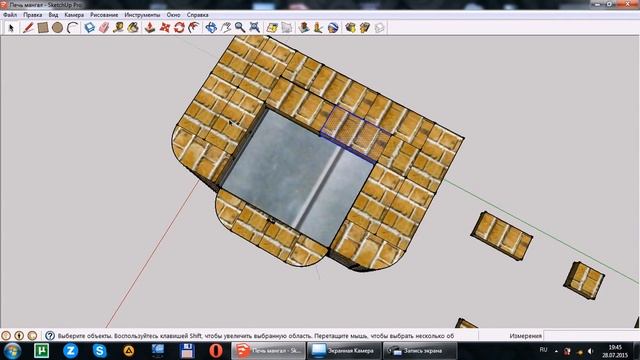Select the small loose brick block on the right

coord(584,280)
